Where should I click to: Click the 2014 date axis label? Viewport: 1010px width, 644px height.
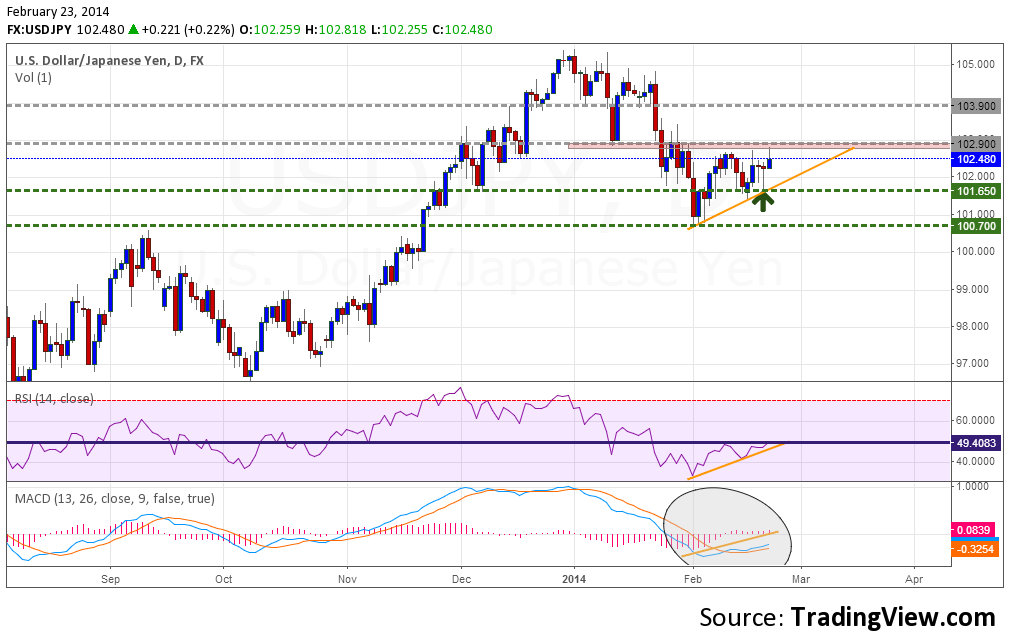pos(574,579)
